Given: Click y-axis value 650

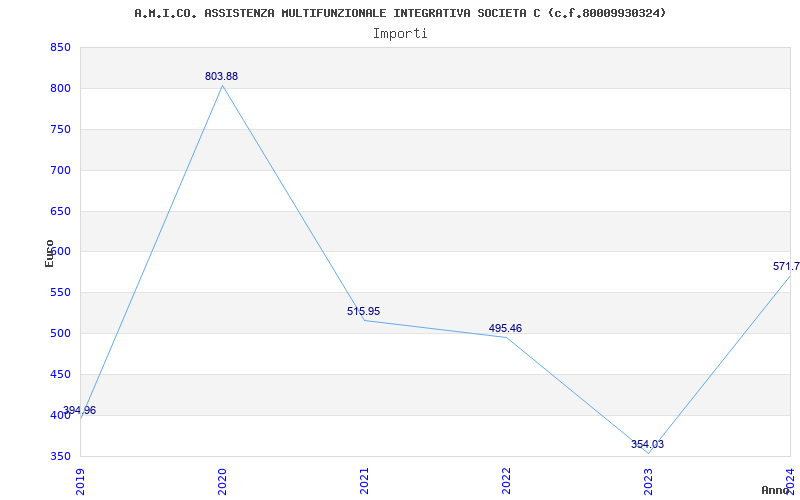Looking at the screenshot, I should 60,211.
